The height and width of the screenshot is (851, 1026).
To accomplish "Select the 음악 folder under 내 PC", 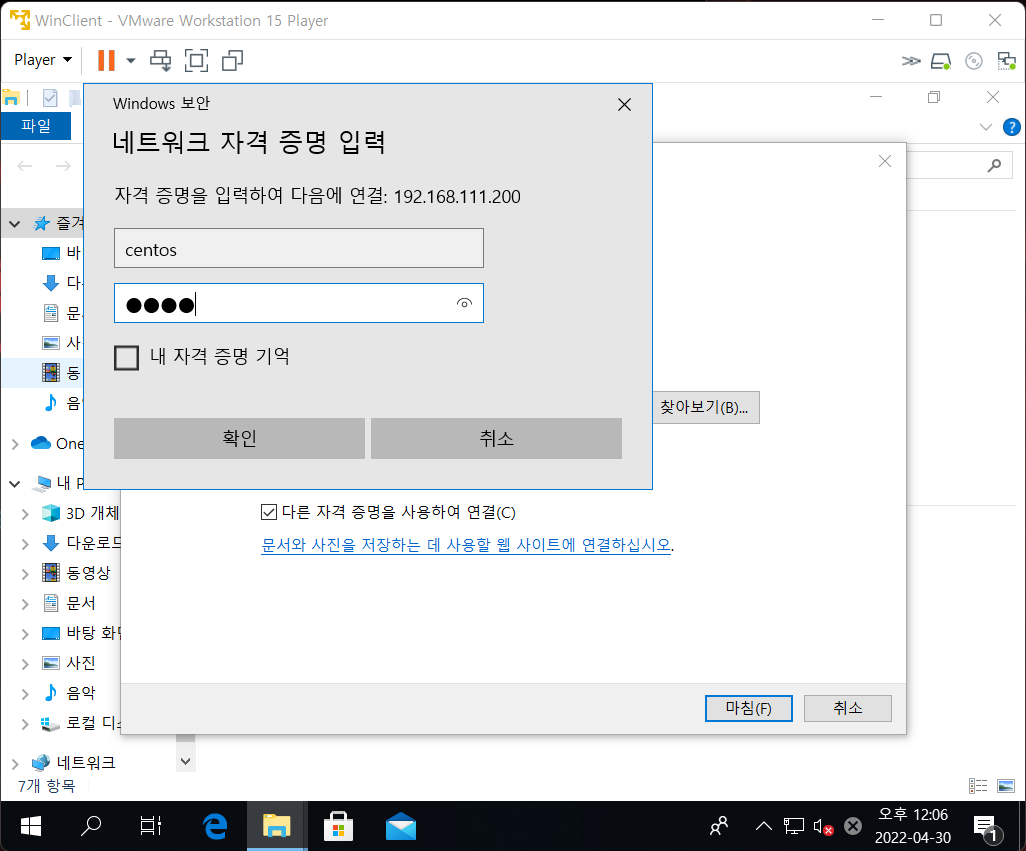I will [81, 693].
